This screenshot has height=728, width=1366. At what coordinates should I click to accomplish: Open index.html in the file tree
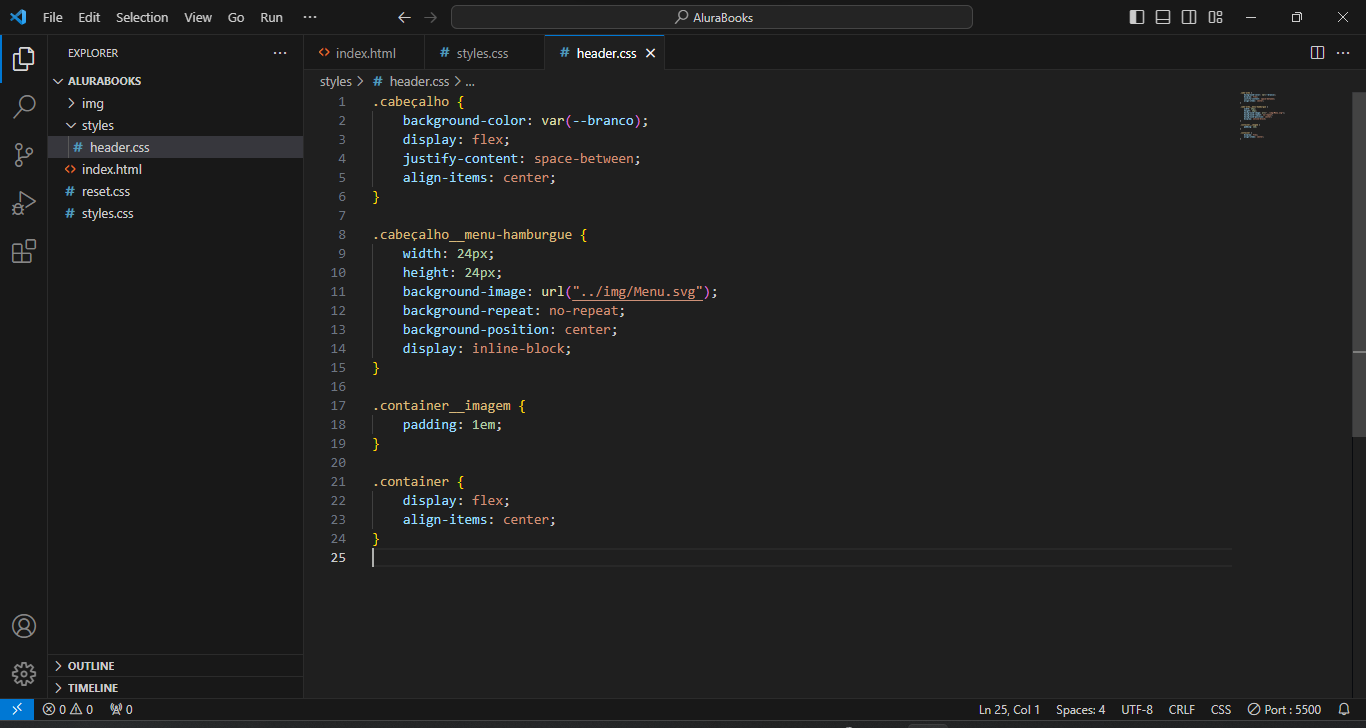pyautogui.click(x=175, y=169)
